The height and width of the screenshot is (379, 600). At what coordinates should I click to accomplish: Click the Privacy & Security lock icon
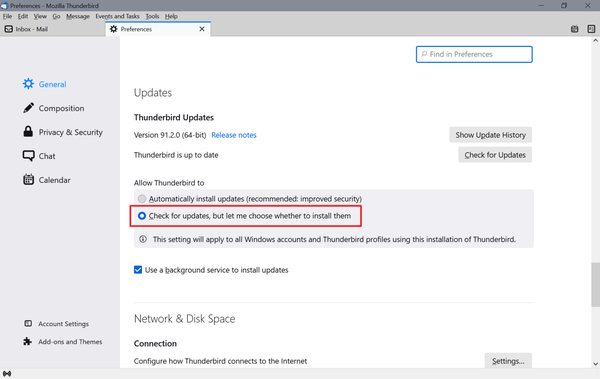28,132
